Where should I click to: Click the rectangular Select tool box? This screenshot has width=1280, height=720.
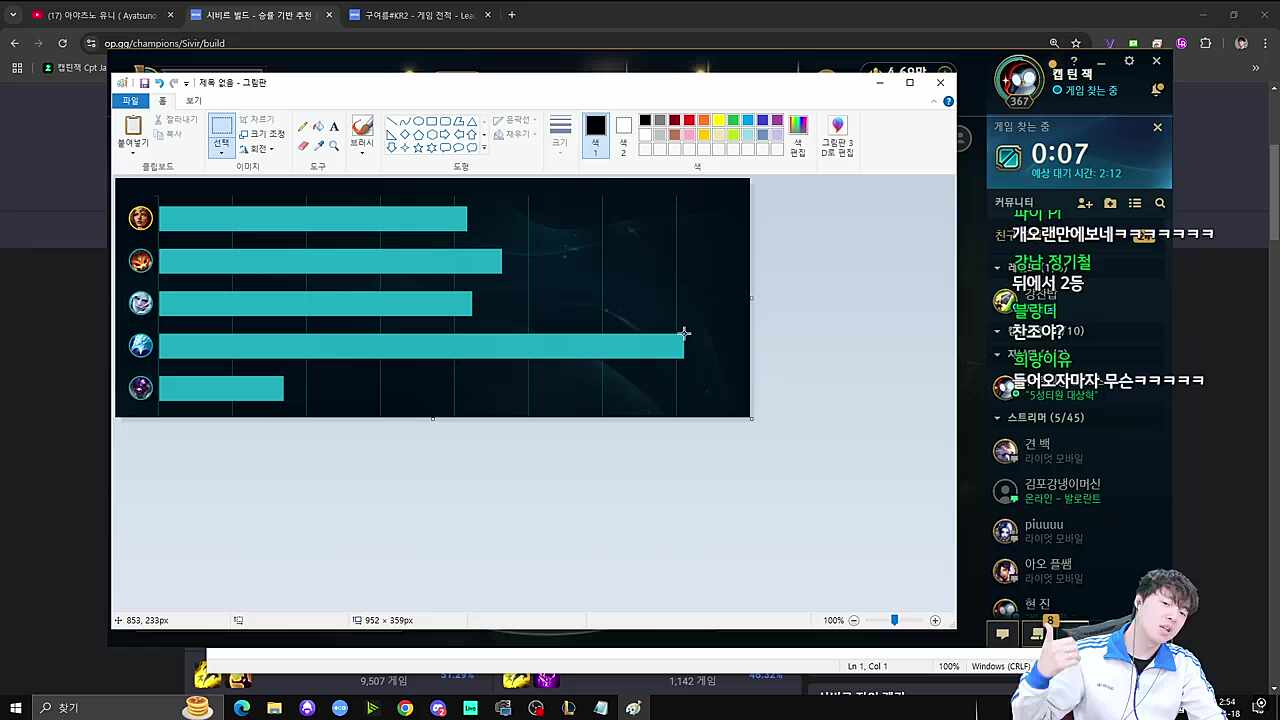pyautogui.click(x=221, y=126)
